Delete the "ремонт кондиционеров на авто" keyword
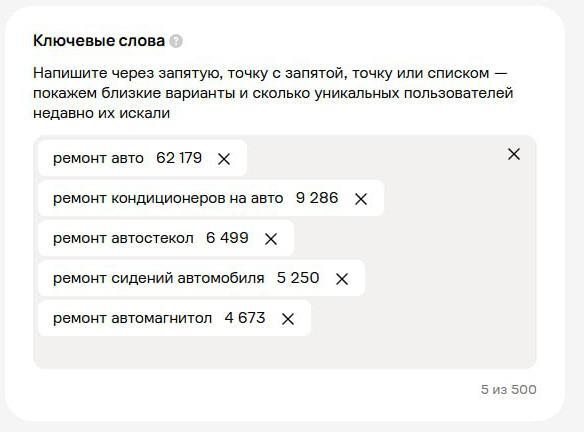Viewport: 584px width, 432px height. [361, 199]
